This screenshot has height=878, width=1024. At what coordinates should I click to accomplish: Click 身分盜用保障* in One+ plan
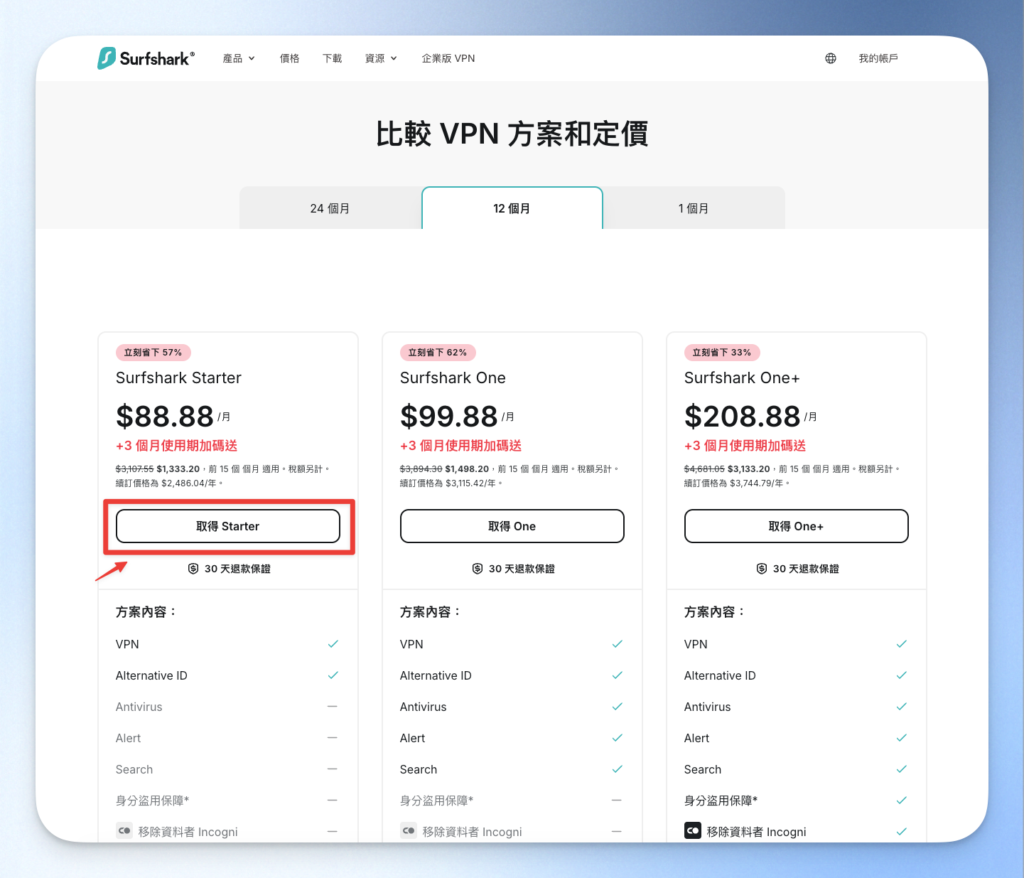coord(720,800)
